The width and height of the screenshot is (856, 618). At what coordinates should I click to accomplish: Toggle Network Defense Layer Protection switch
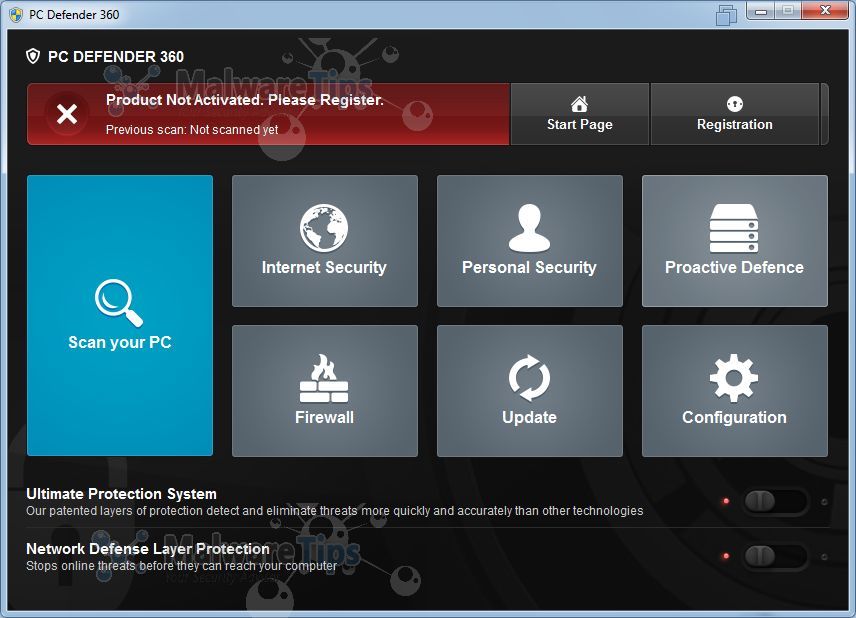[x=774, y=556]
